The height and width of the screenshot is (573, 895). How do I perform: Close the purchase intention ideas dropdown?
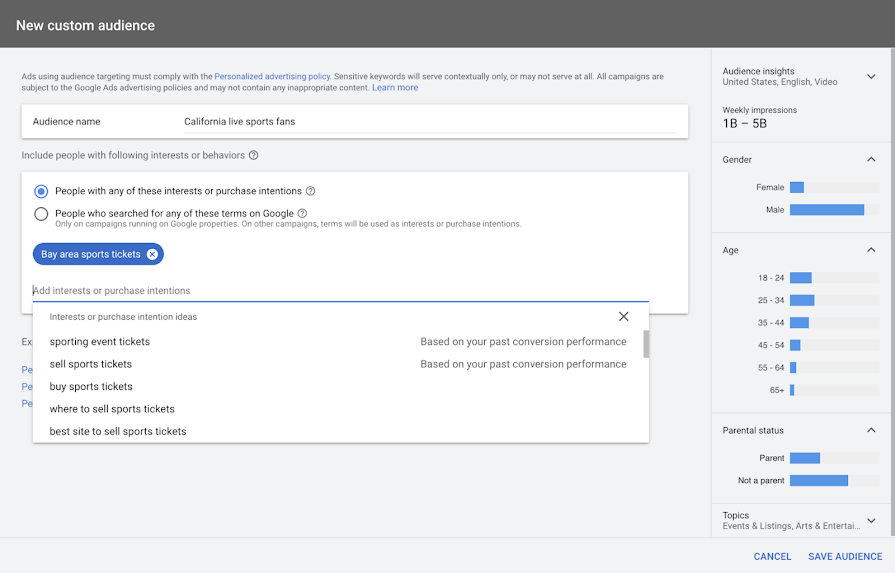pos(623,316)
